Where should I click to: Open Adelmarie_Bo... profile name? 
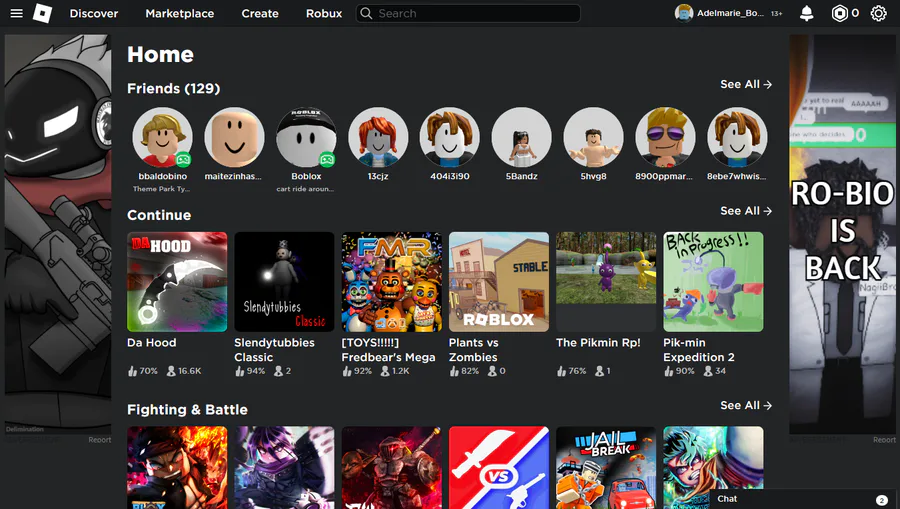[x=730, y=13]
